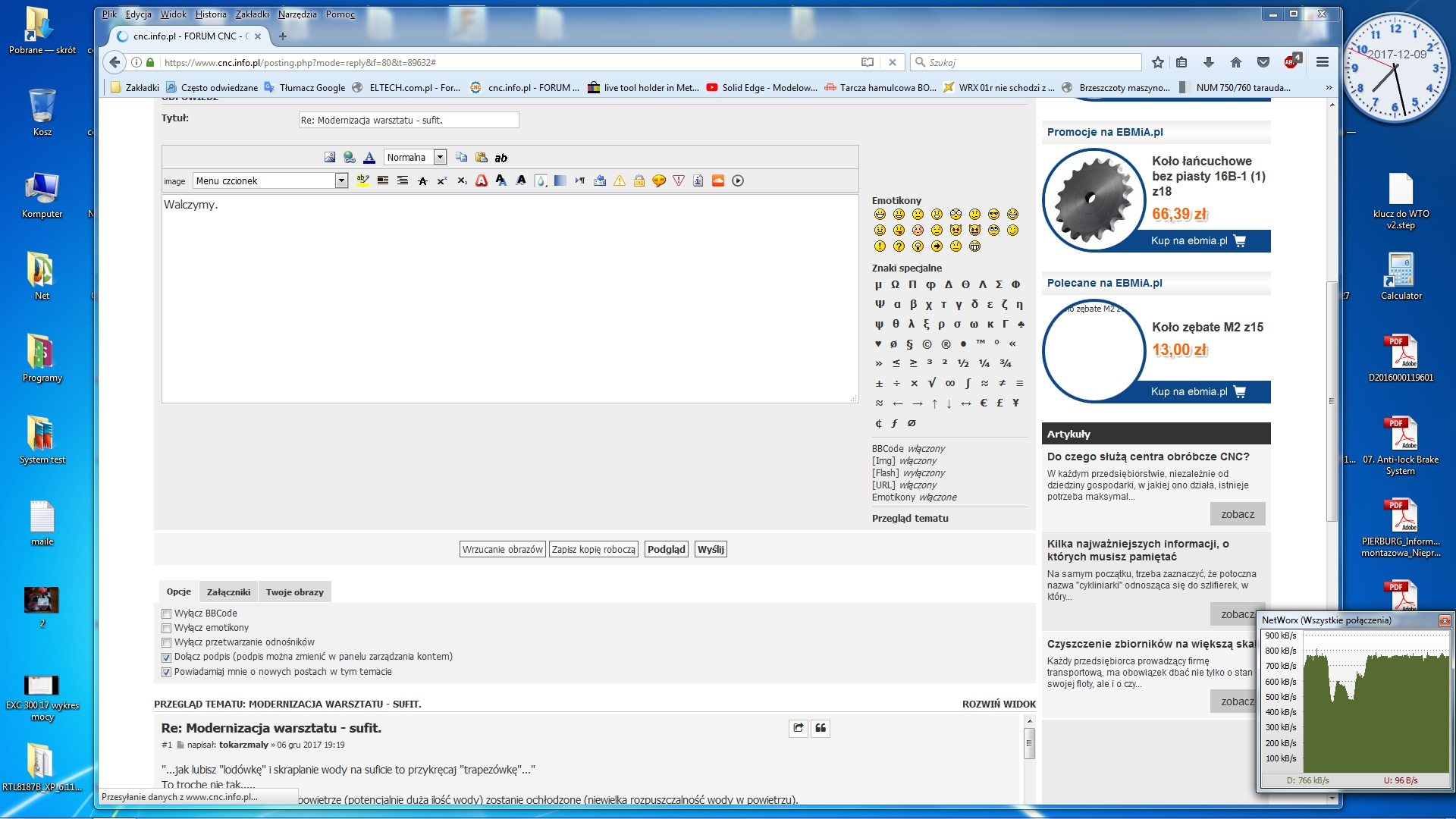
Task: Toggle Wyłącz BBCode checkbox
Action: click(x=166, y=613)
